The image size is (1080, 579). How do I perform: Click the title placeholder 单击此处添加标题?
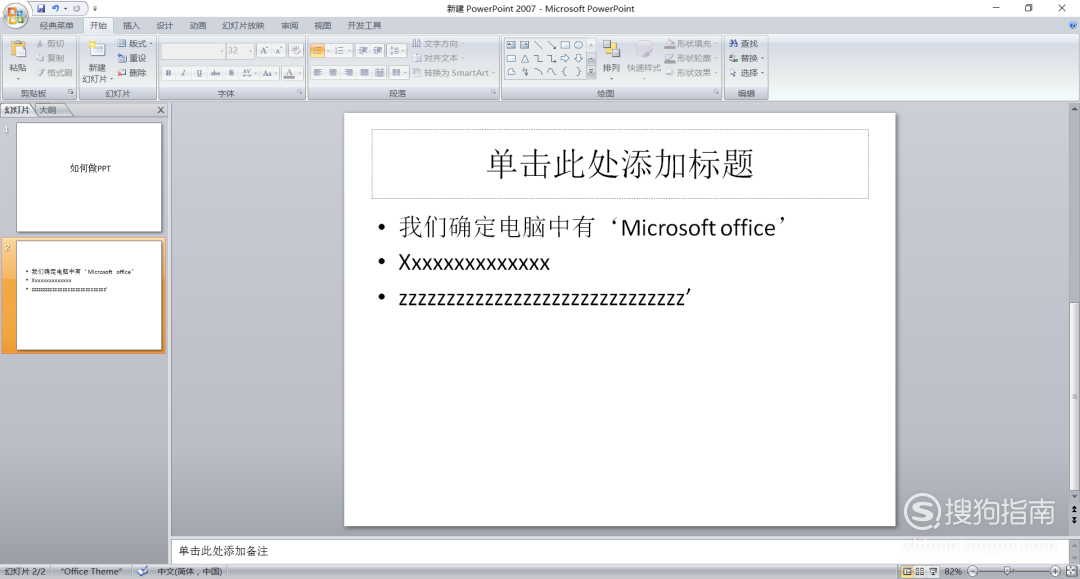(x=620, y=164)
